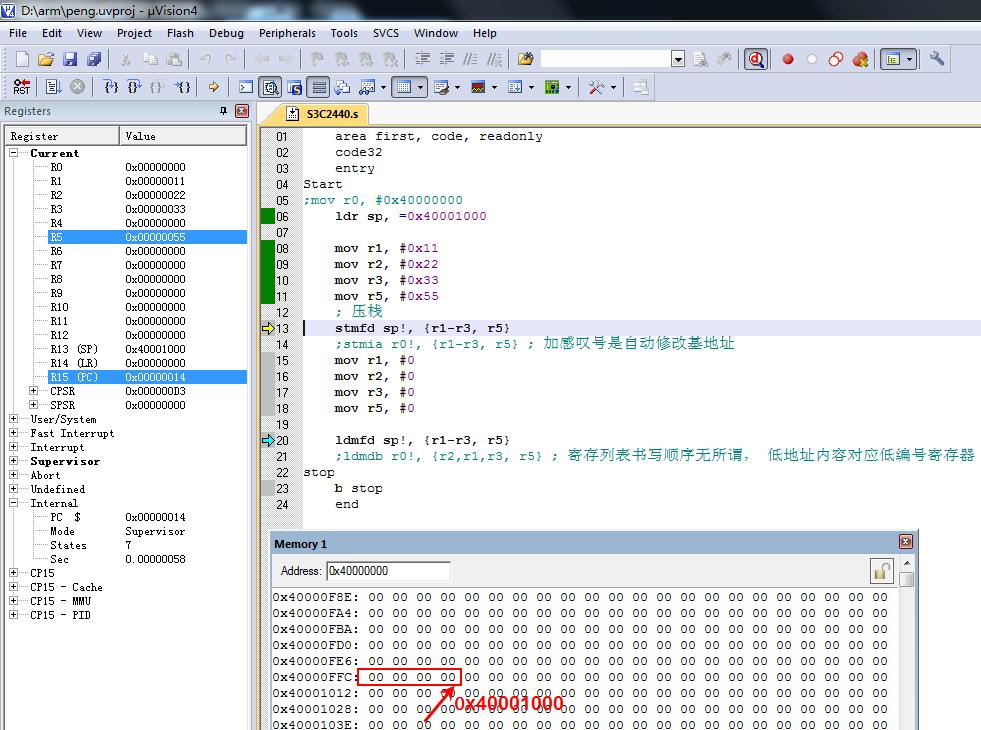Image resolution: width=981 pixels, height=730 pixels.
Task: Click the Memory Address input field
Action: point(388,571)
